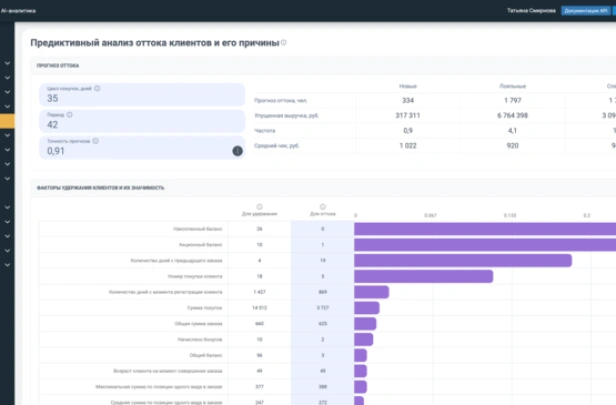Expand sidebar chevron directly above orange item

pos(8,106)
